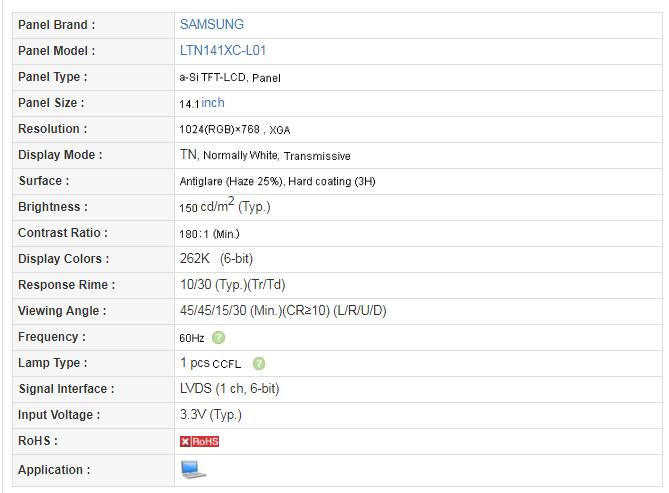Click the '150 cd/m2 (Typ.)' value
The width and height of the screenshot is (669, 493).
pos(225,205)
